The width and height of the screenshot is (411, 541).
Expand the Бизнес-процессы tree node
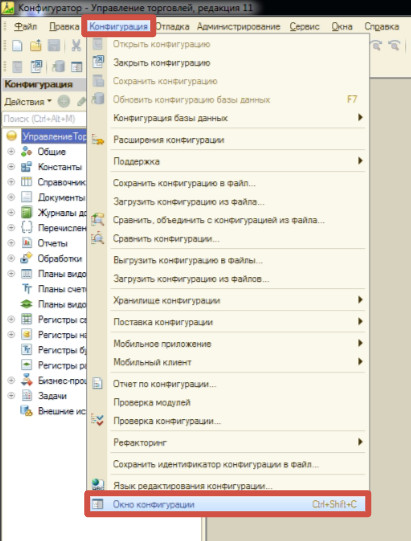(11, 380)
